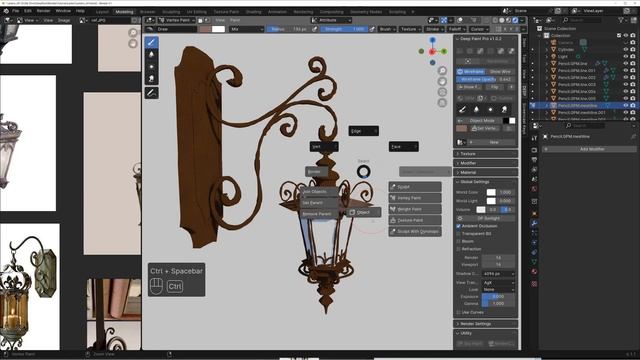Expand the Render Settings panel
Screen dimensions: 640x360
486,324
